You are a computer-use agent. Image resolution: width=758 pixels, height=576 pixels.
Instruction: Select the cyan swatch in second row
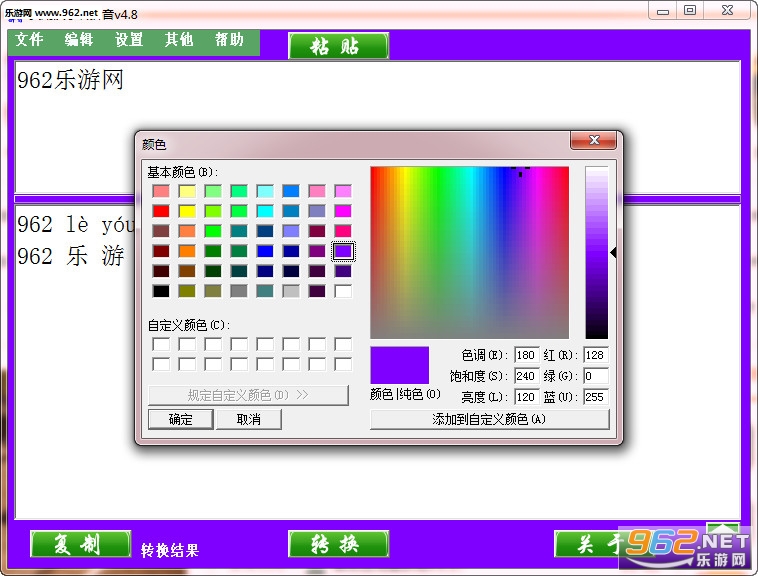(x=265, y=211)
